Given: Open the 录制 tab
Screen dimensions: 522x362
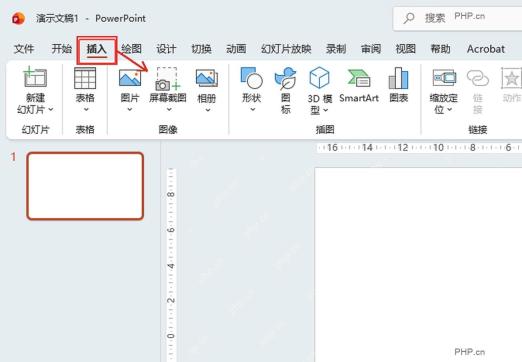Looking at the screenshot, I should click(x=336, y=49).
